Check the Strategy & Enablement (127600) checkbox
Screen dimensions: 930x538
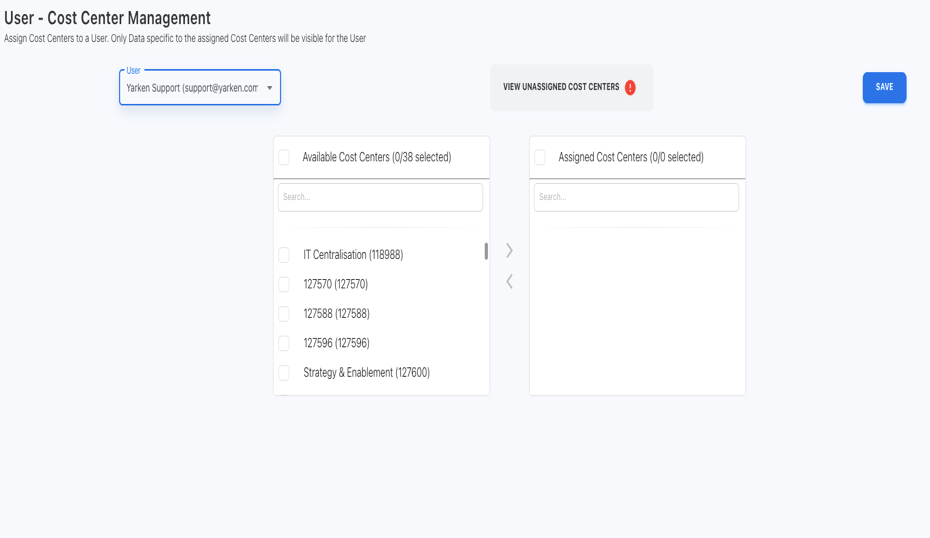click(284, 373)
